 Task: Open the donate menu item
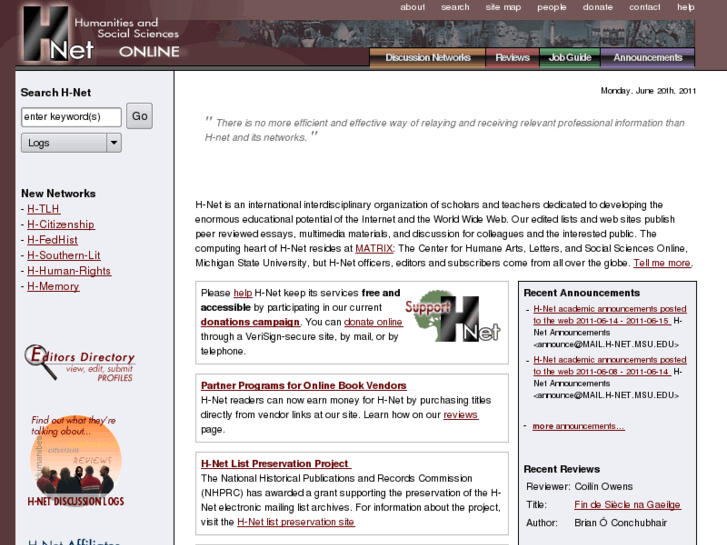click(598, 7)
